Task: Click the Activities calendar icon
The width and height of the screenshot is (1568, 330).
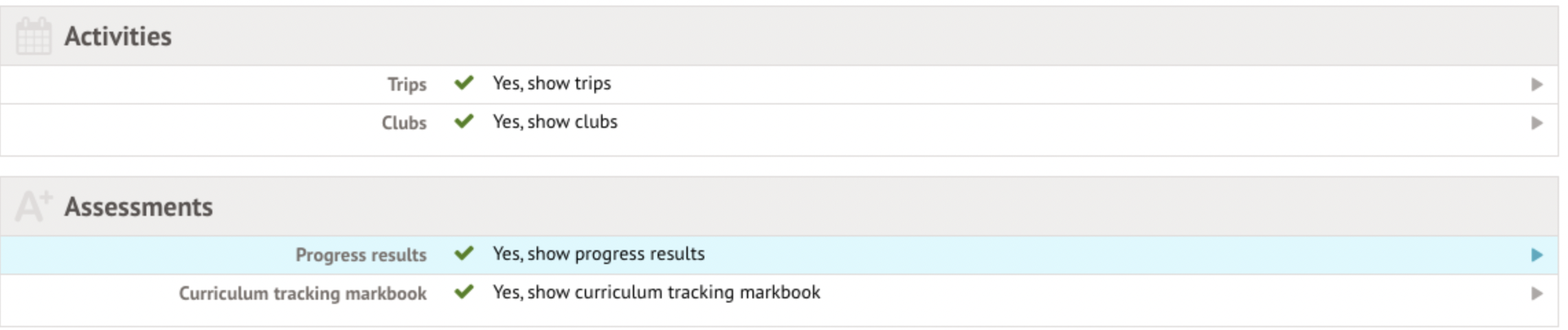Action: point(33,36)
